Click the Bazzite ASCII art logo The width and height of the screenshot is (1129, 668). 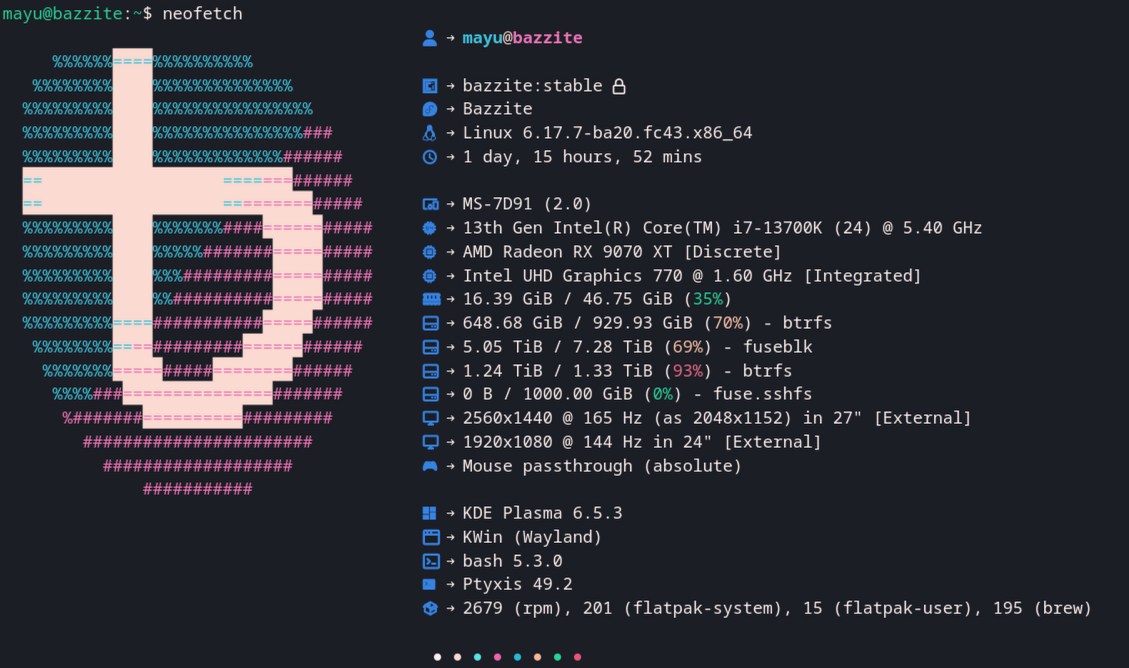(197, 274)
